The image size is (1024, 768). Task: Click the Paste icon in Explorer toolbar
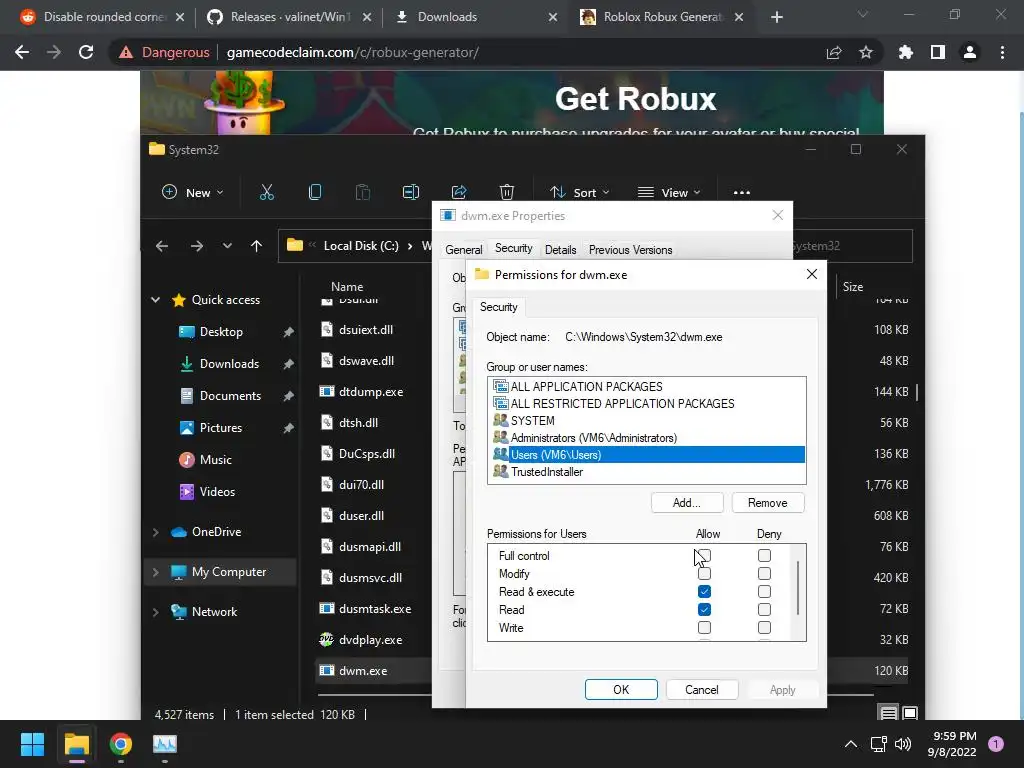point(362,192)
